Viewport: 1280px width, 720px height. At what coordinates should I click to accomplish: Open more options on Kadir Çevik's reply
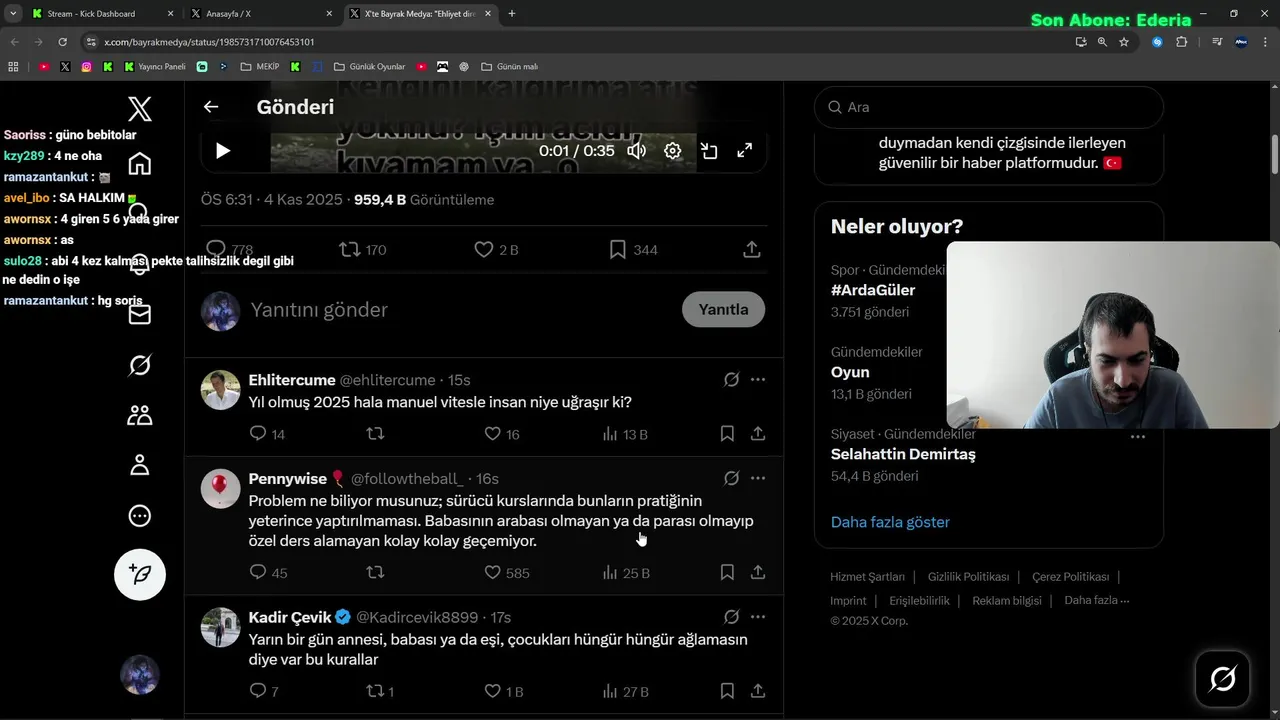coord(758,617)
